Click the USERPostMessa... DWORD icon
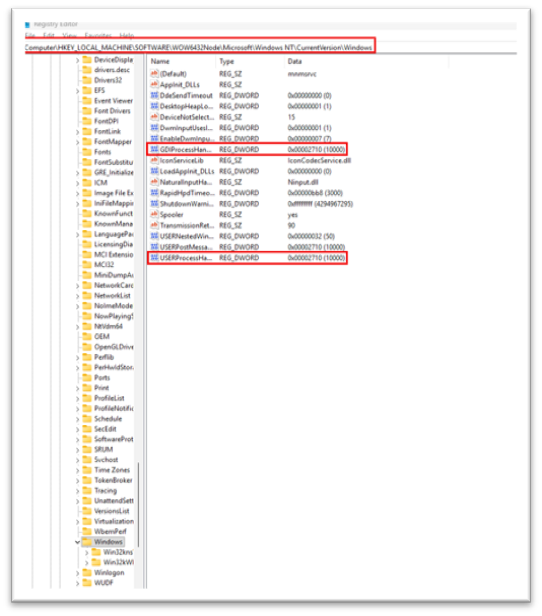542x616 pixels. (x=154, y=247)
